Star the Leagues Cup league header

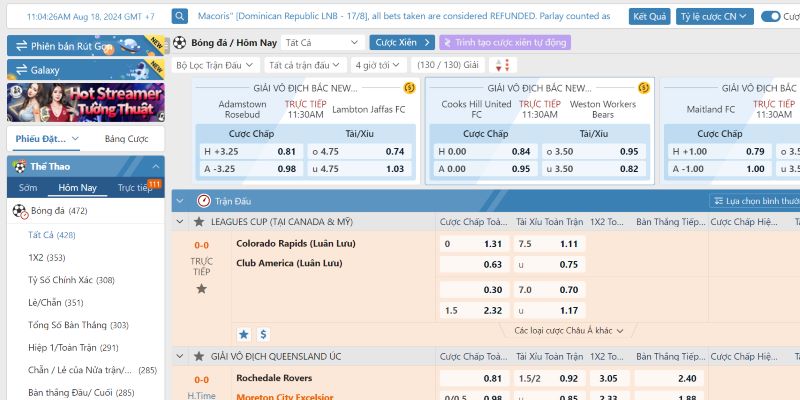tap(201, 221)
